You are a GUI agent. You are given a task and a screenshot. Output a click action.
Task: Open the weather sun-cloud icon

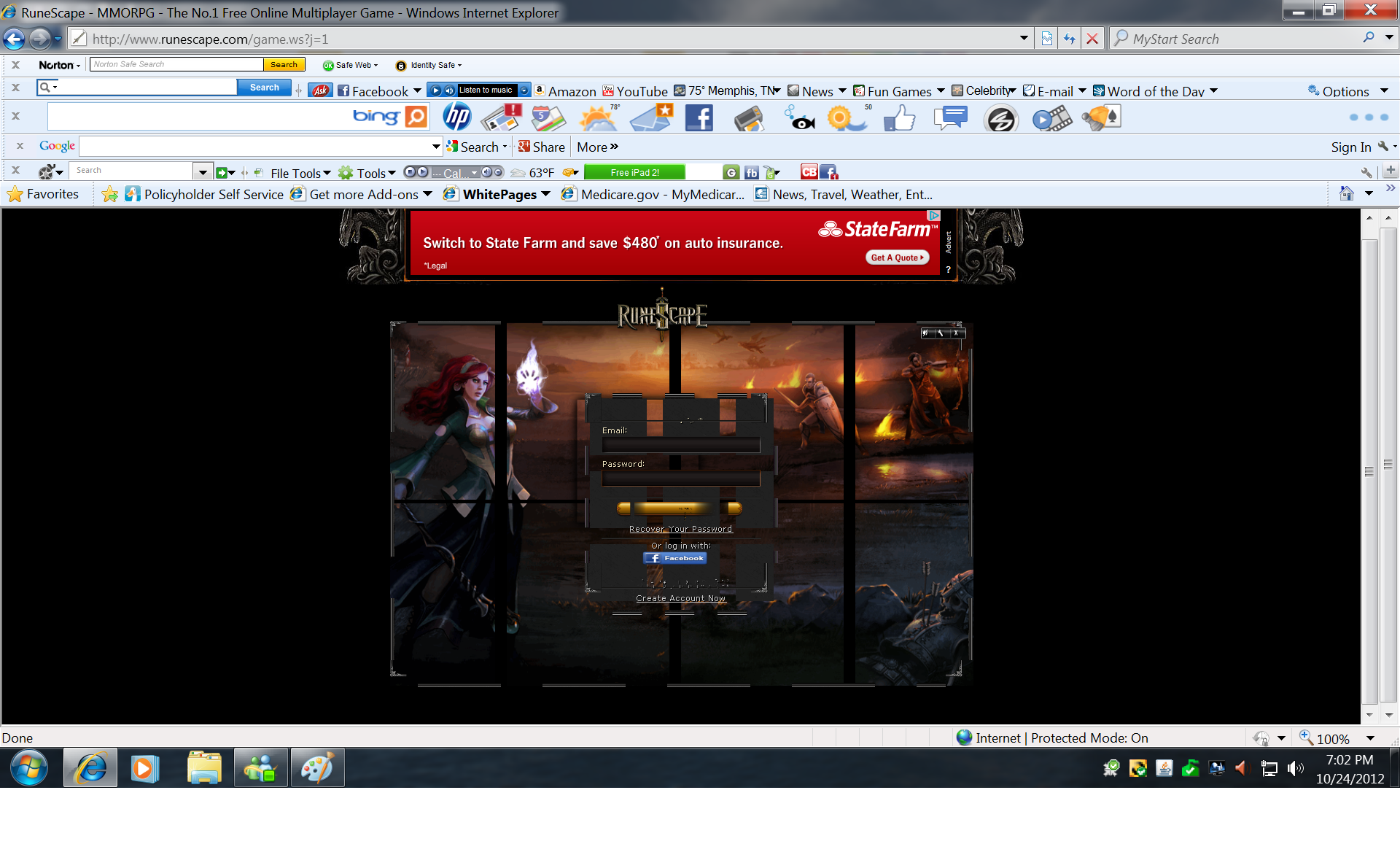coord(599,117)
